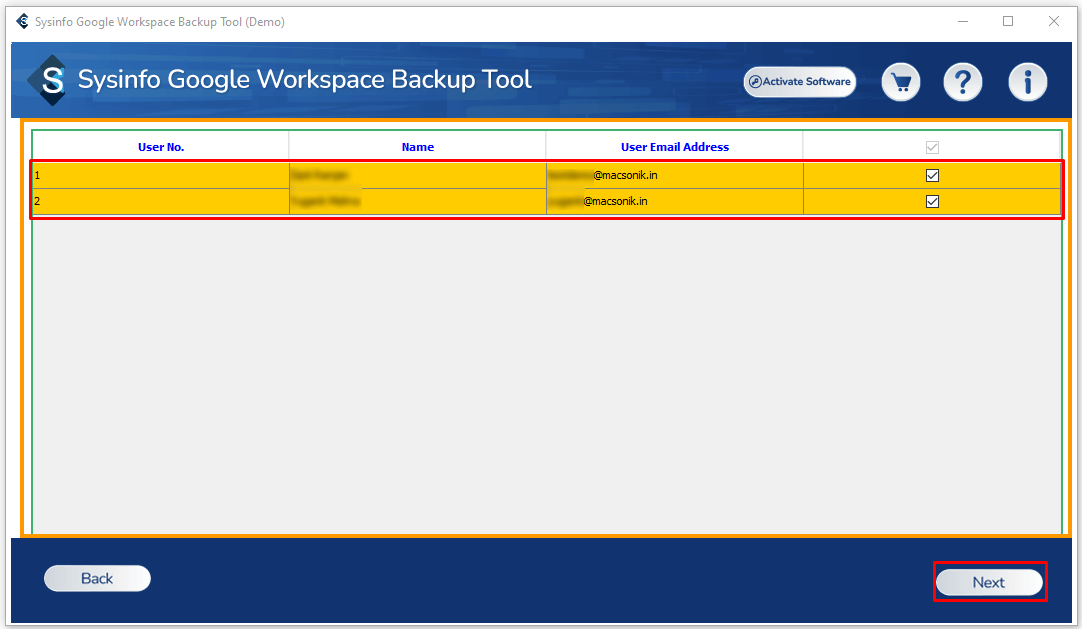Click the User No. column header
1082x629 pixels.
click(161, 147)
